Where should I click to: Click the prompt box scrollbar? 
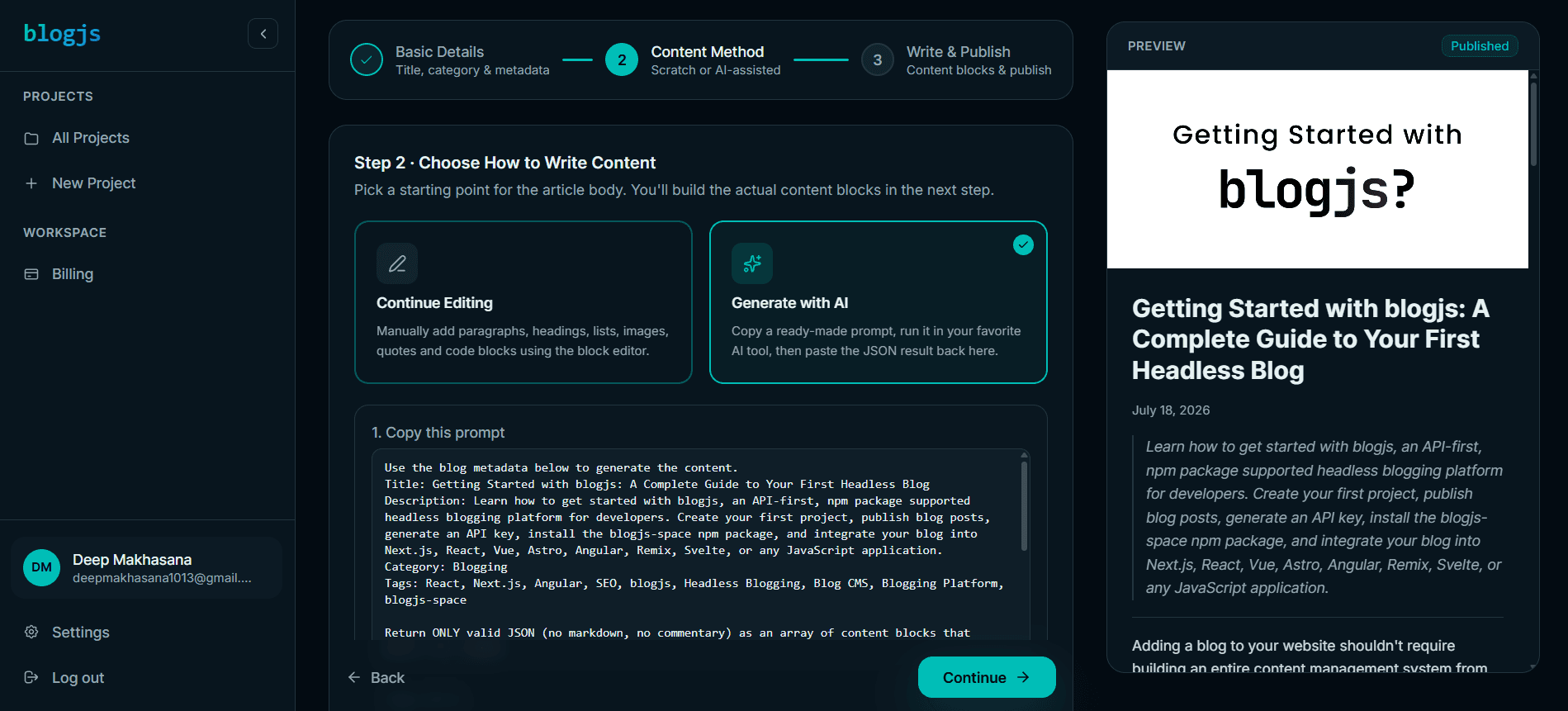(1024, 506)
